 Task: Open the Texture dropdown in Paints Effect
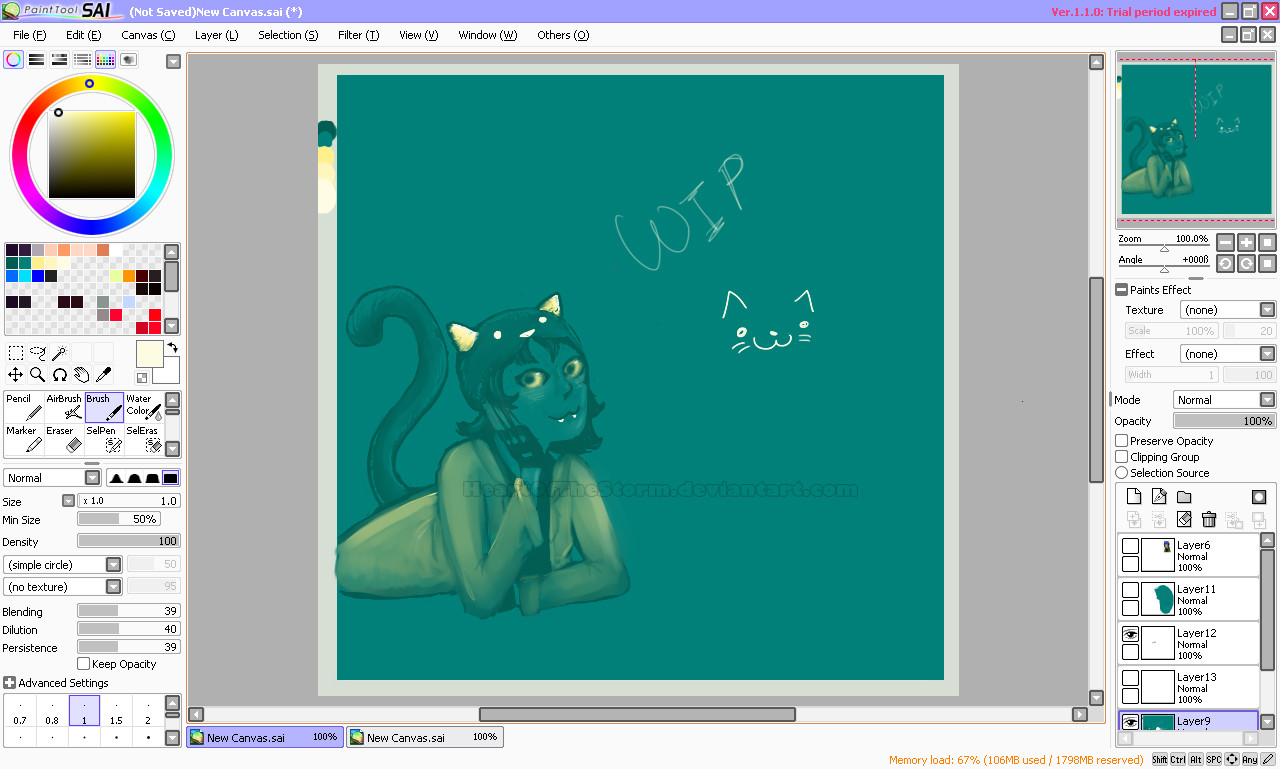click(x=1228, y=310)
